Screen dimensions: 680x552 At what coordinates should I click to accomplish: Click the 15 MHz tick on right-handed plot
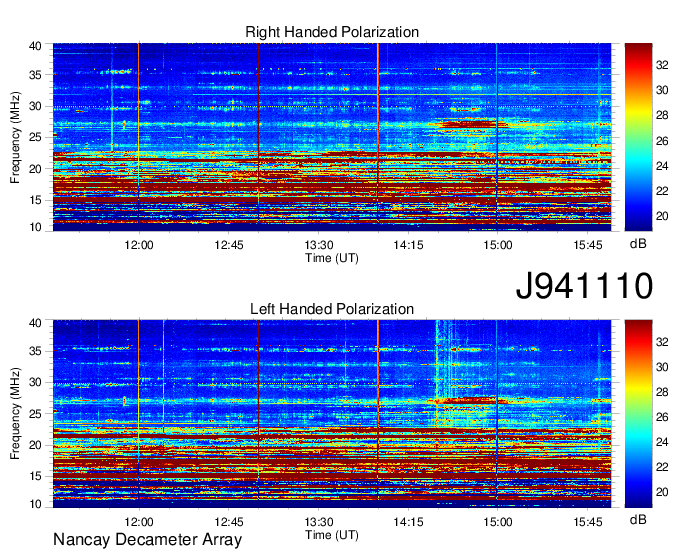tap(35, 200)
